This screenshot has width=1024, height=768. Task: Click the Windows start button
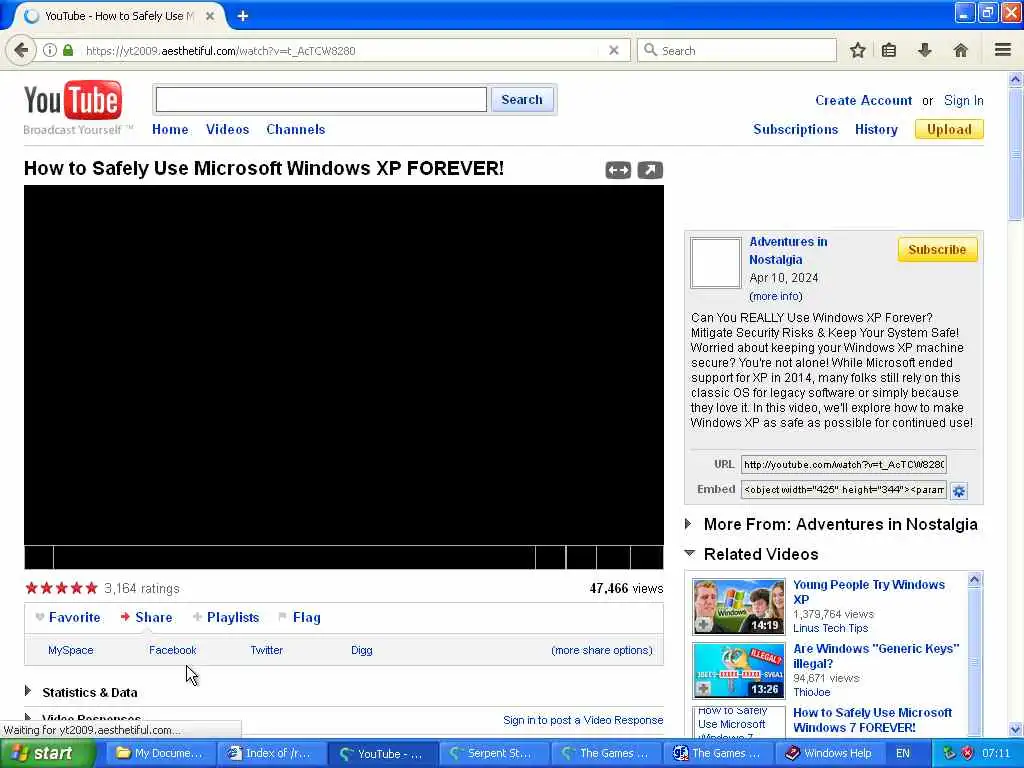tap(47, 754)
